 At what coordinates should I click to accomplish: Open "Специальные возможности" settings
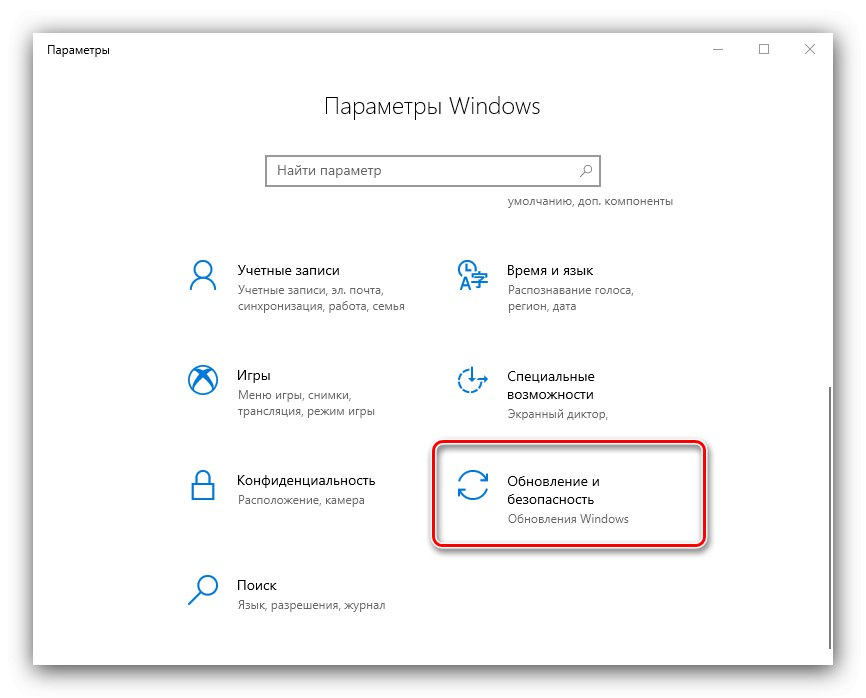[551, 385]
